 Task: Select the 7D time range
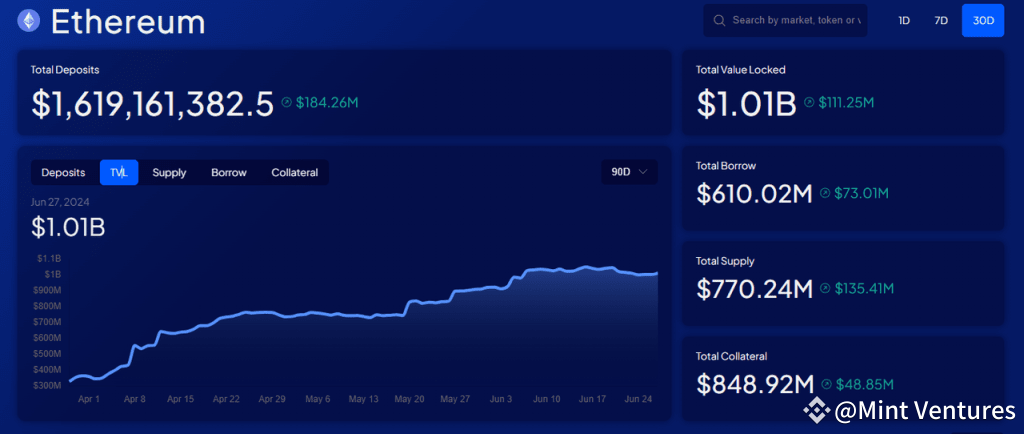[940, 20]
